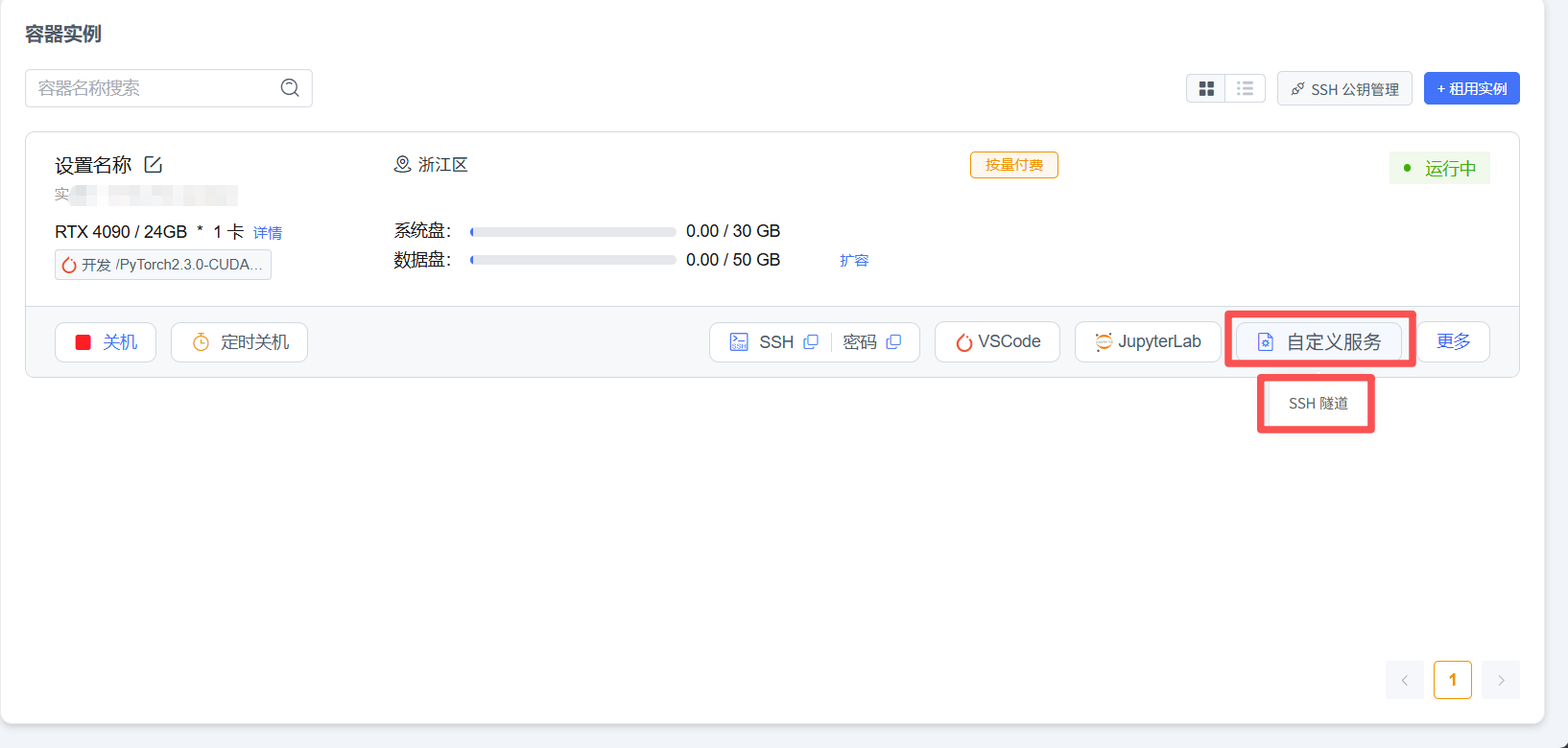Click the 租用实例 rent instance button
Image resolution: width=1568 pixels, height=748 pixels.
(x=1471, y=88)
